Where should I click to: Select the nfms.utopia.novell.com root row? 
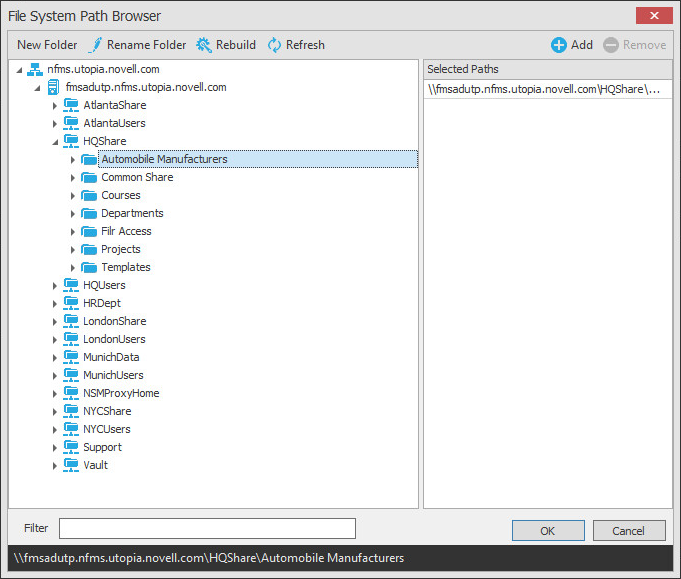pyautogui.click(x=103, y=69)
